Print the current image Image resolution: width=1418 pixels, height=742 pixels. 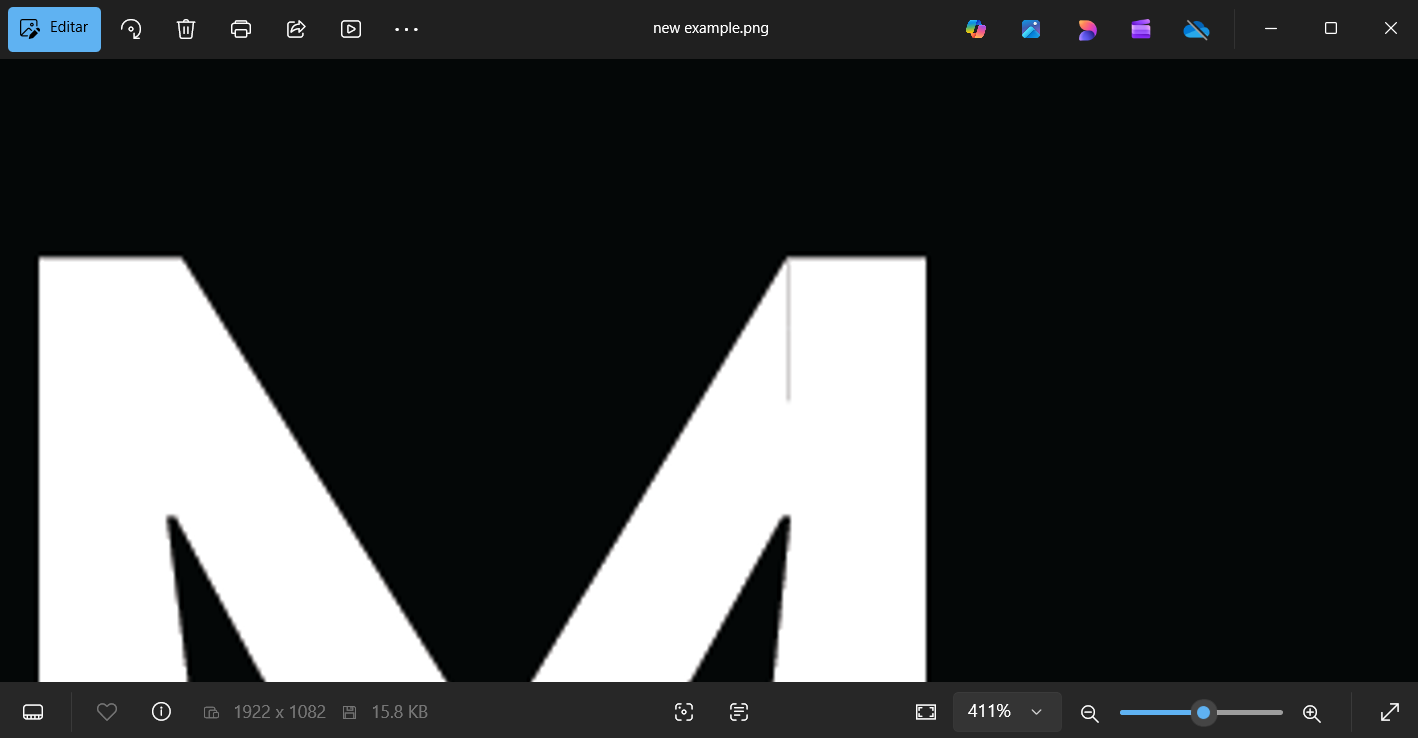pos(241,29)
